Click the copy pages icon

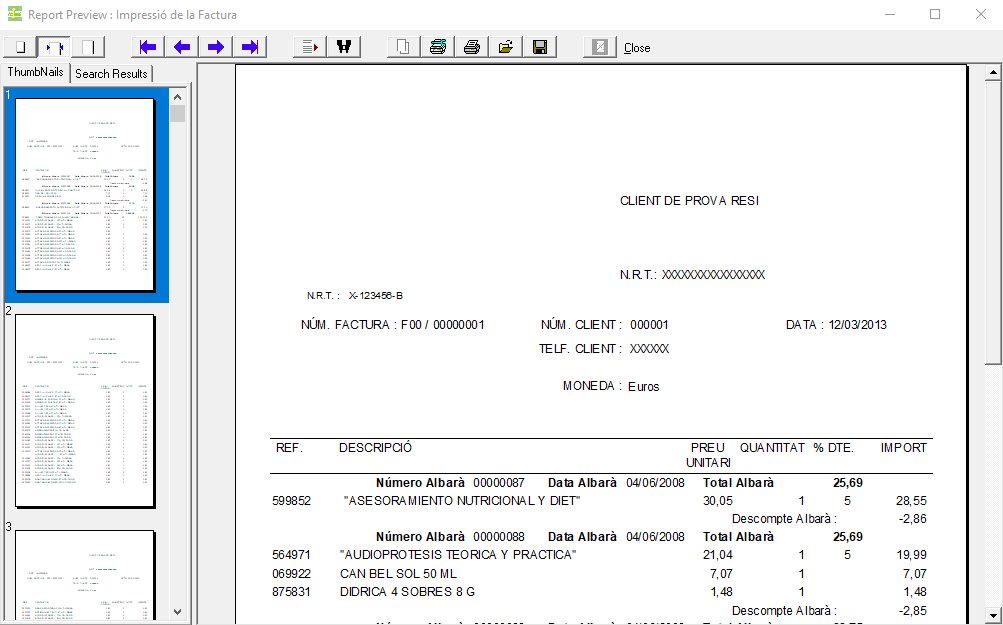404,47
